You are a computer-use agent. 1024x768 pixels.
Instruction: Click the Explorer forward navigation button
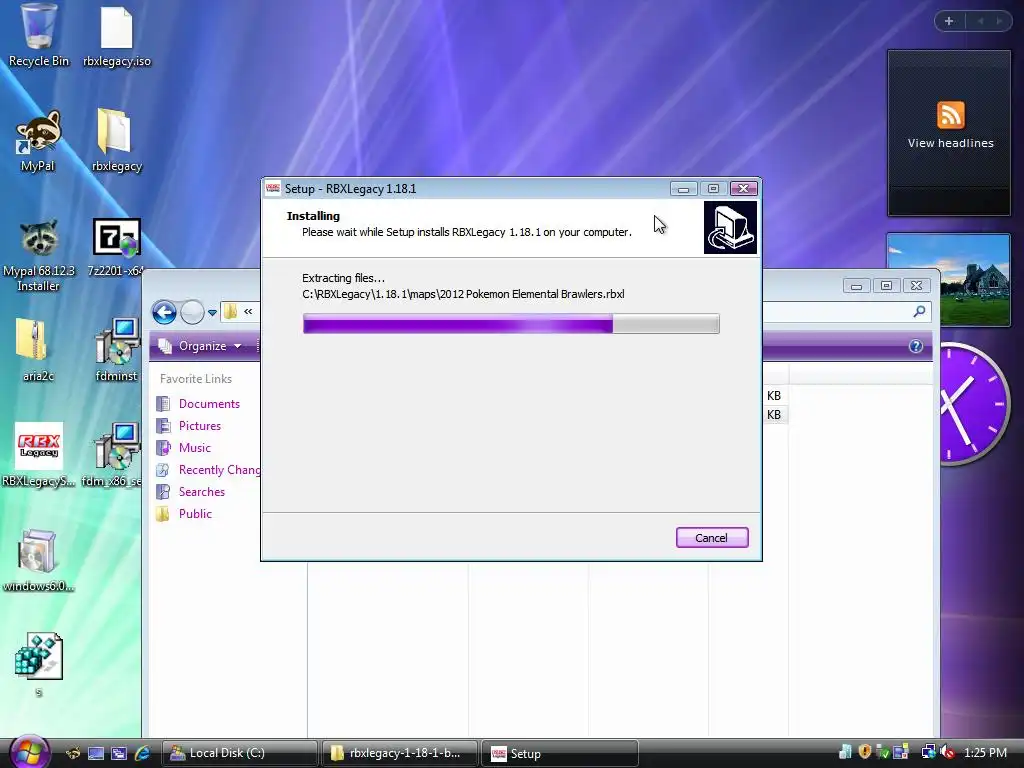(192, 312)
